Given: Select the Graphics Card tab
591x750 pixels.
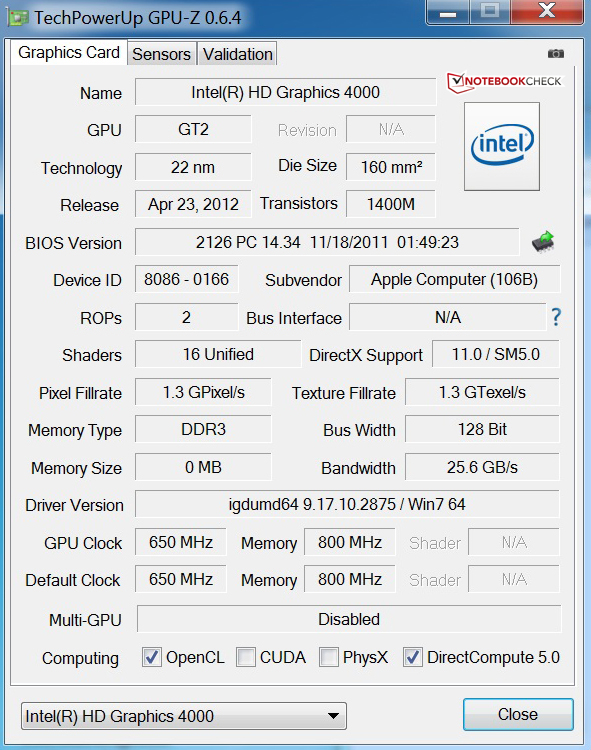Looking at the screenshot, I should 69,52.
